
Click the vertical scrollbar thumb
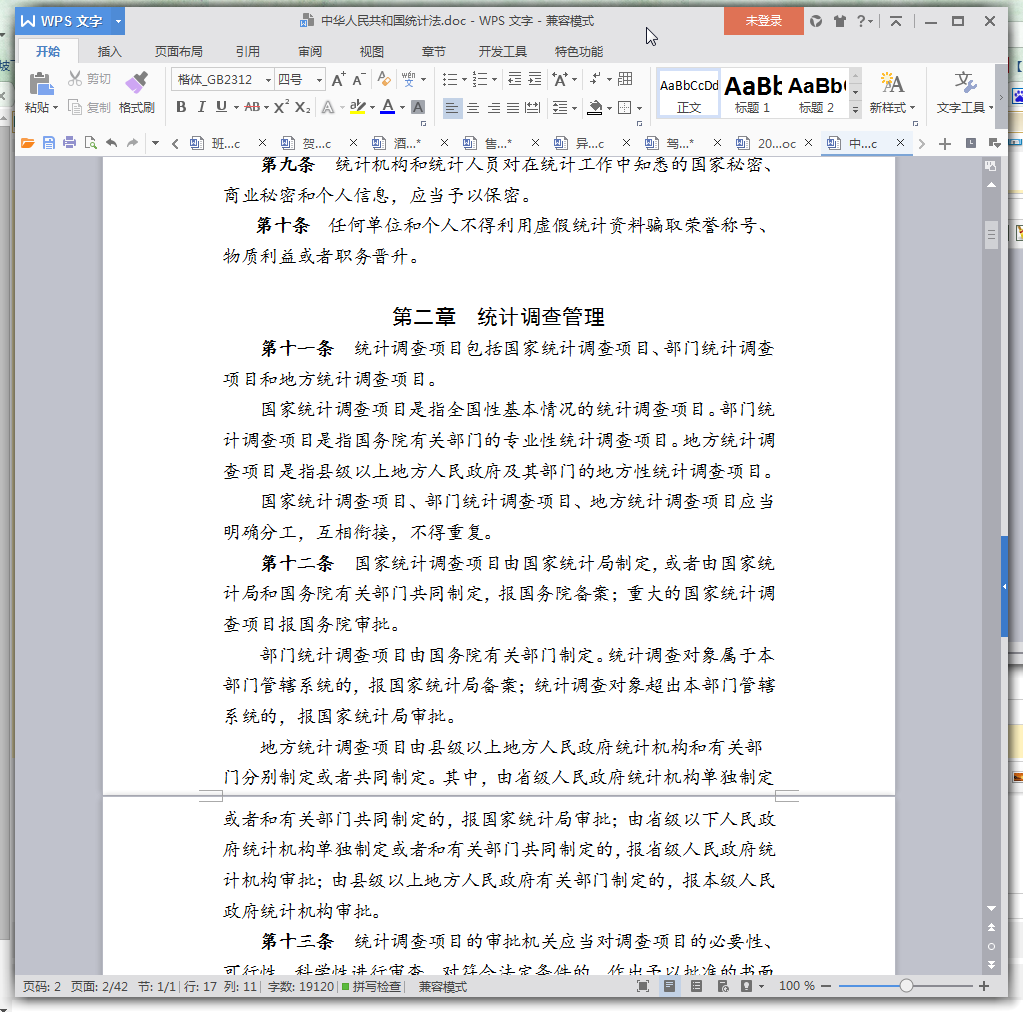(991, 234)
